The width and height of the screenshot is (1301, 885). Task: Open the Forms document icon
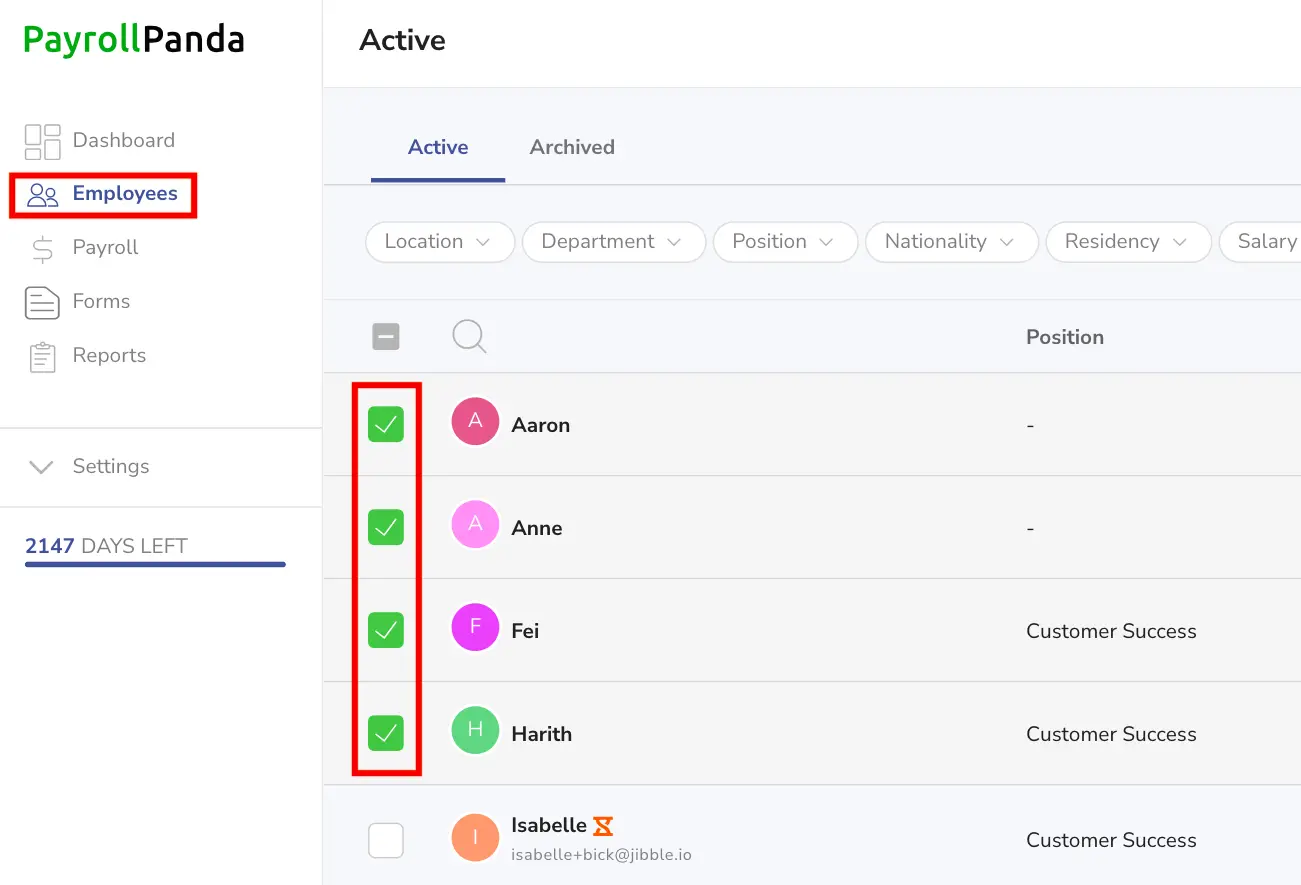42,302
